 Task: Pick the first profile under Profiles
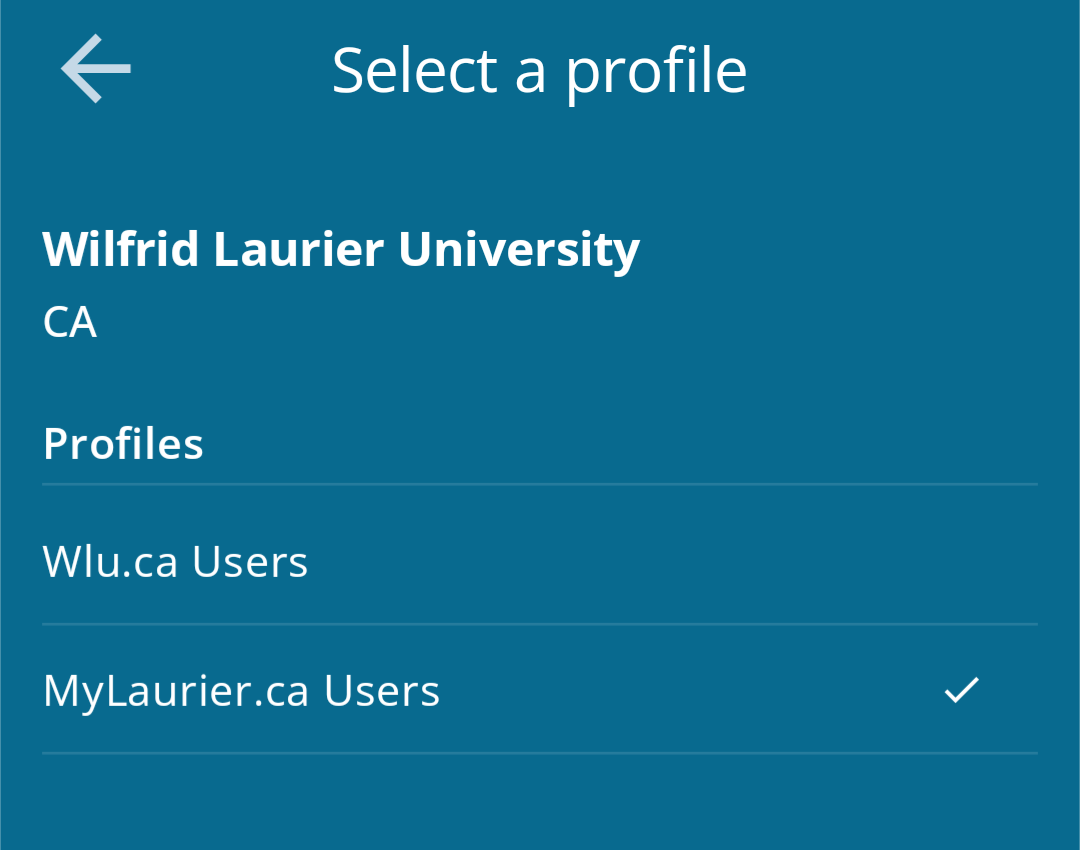[x=176, y=562]
